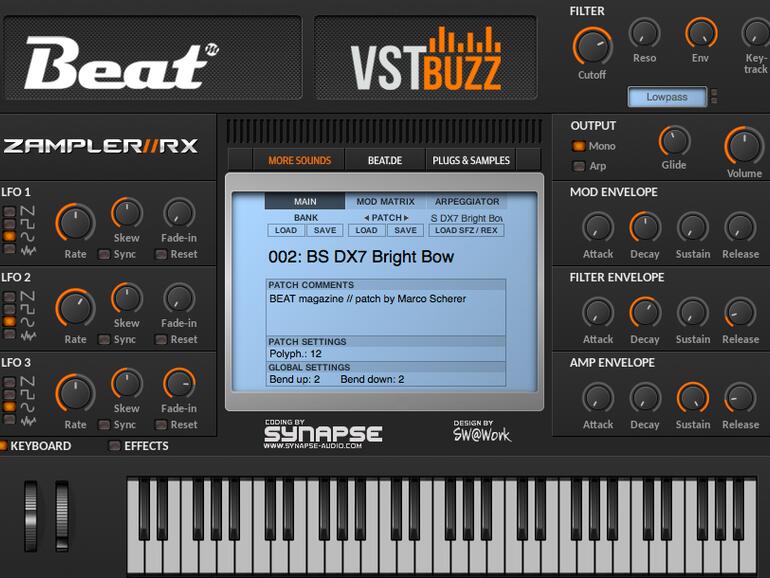Click bank SAVE button

(325, 230)
